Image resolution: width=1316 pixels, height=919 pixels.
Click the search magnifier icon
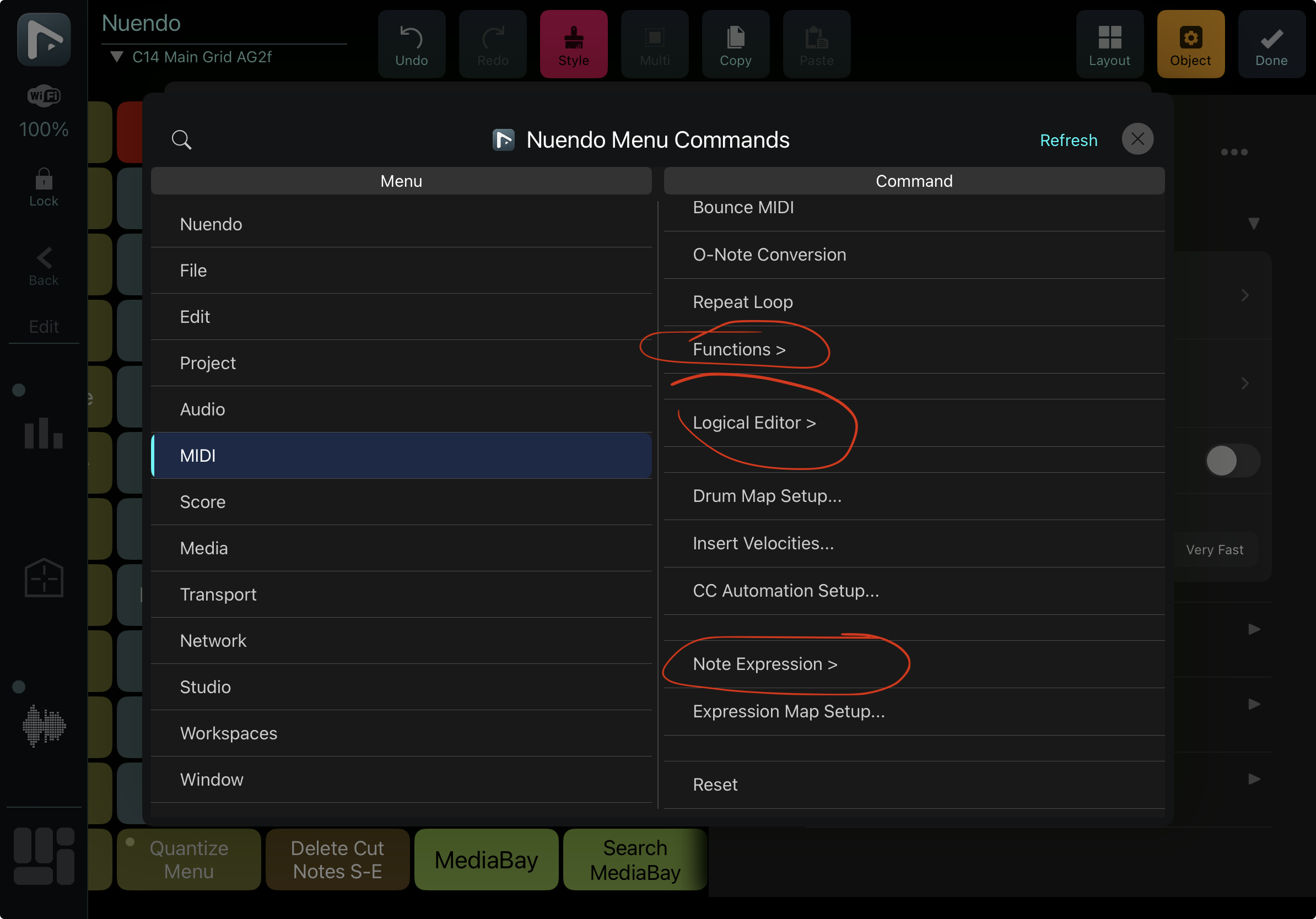[182, 140]
